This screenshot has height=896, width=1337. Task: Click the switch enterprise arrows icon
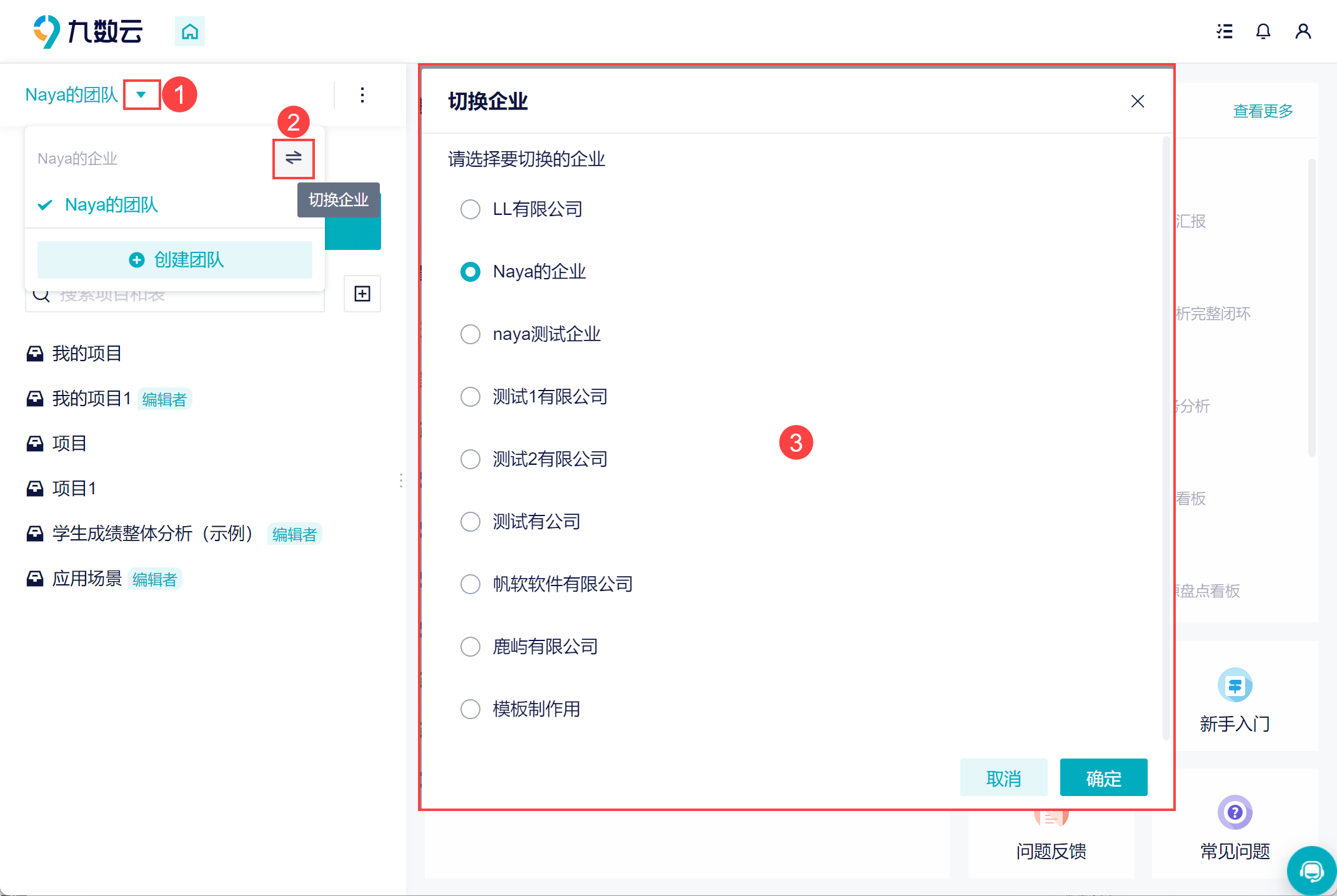[293, 158]
